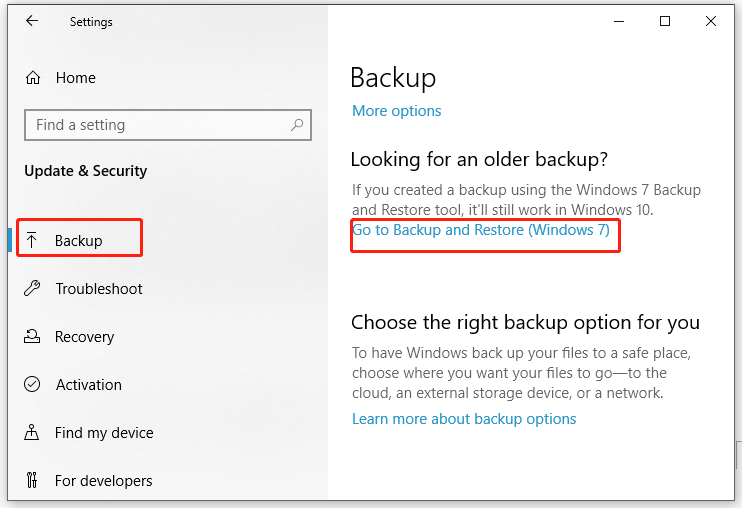Maximize the Settings window
Screen dimensions: 742x508
pyautogui.click(x=665, y=21)
